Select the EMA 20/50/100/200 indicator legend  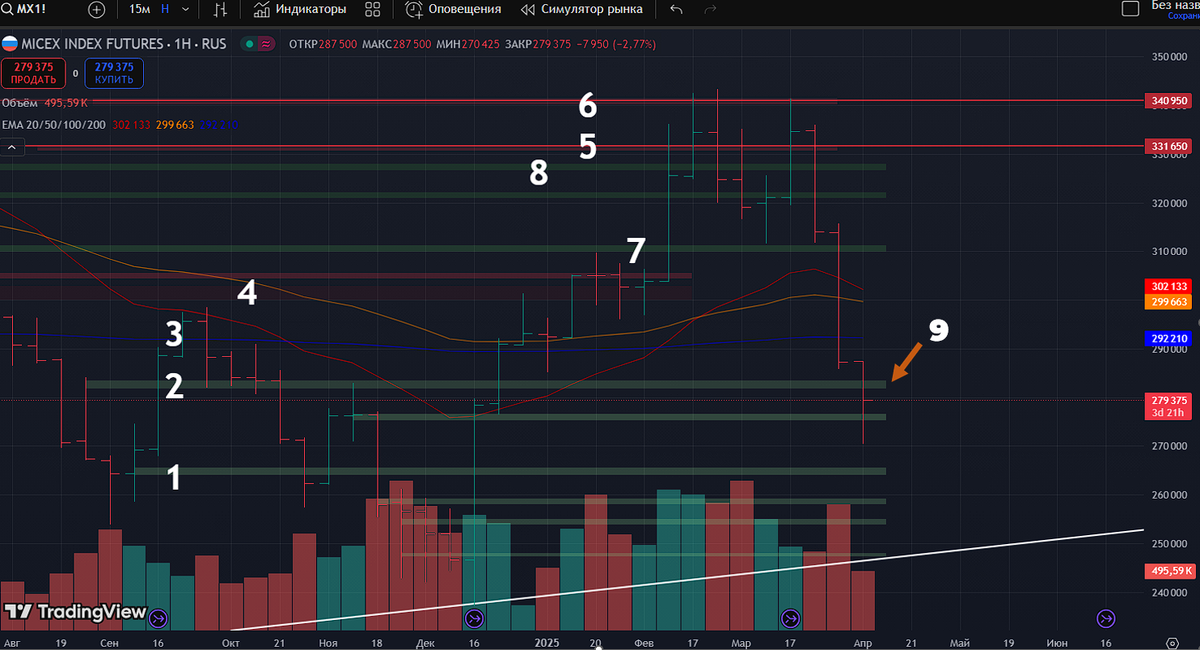(x=52, y=124)
